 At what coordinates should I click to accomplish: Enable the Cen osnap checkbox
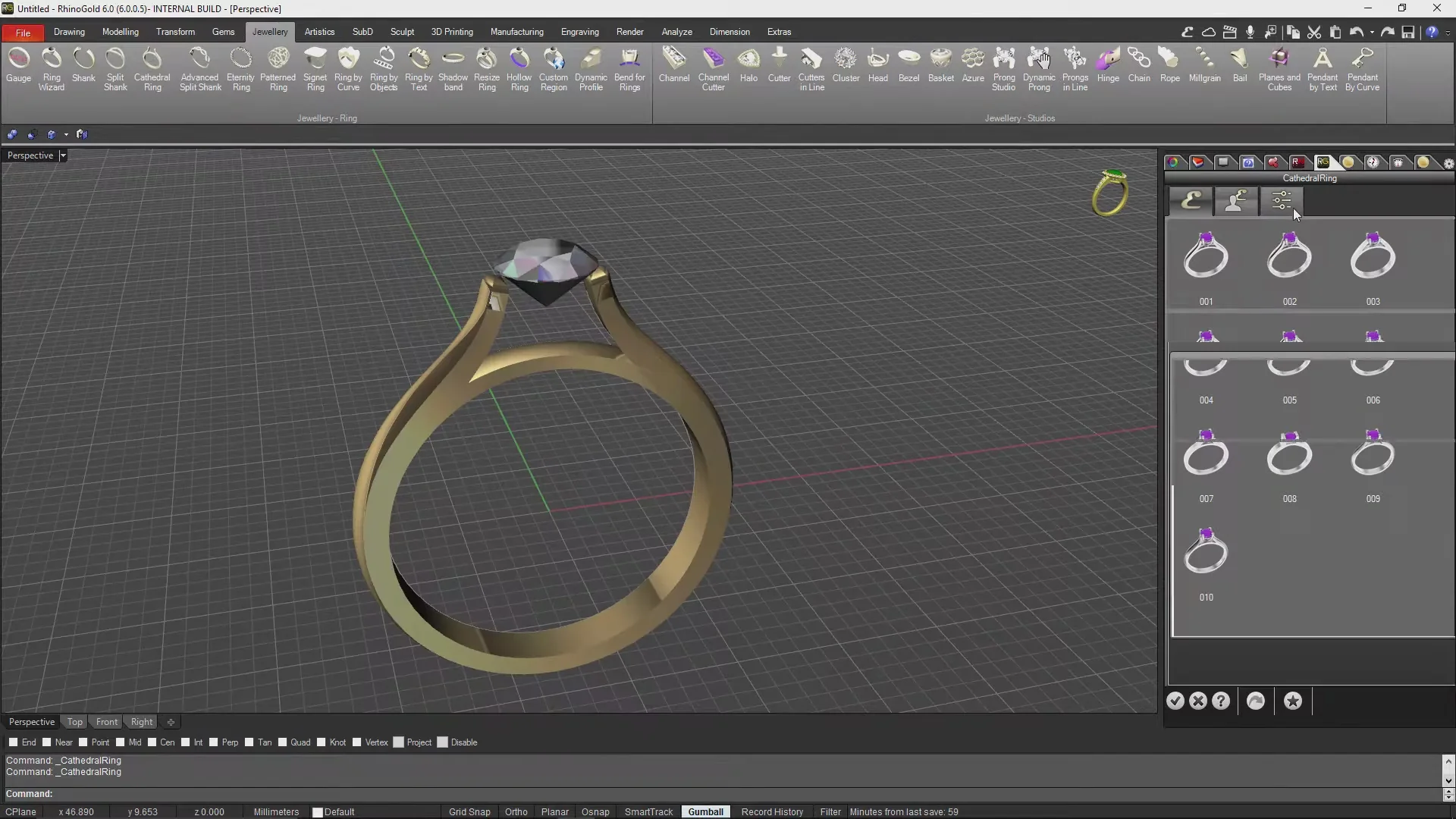coord(152,742)
